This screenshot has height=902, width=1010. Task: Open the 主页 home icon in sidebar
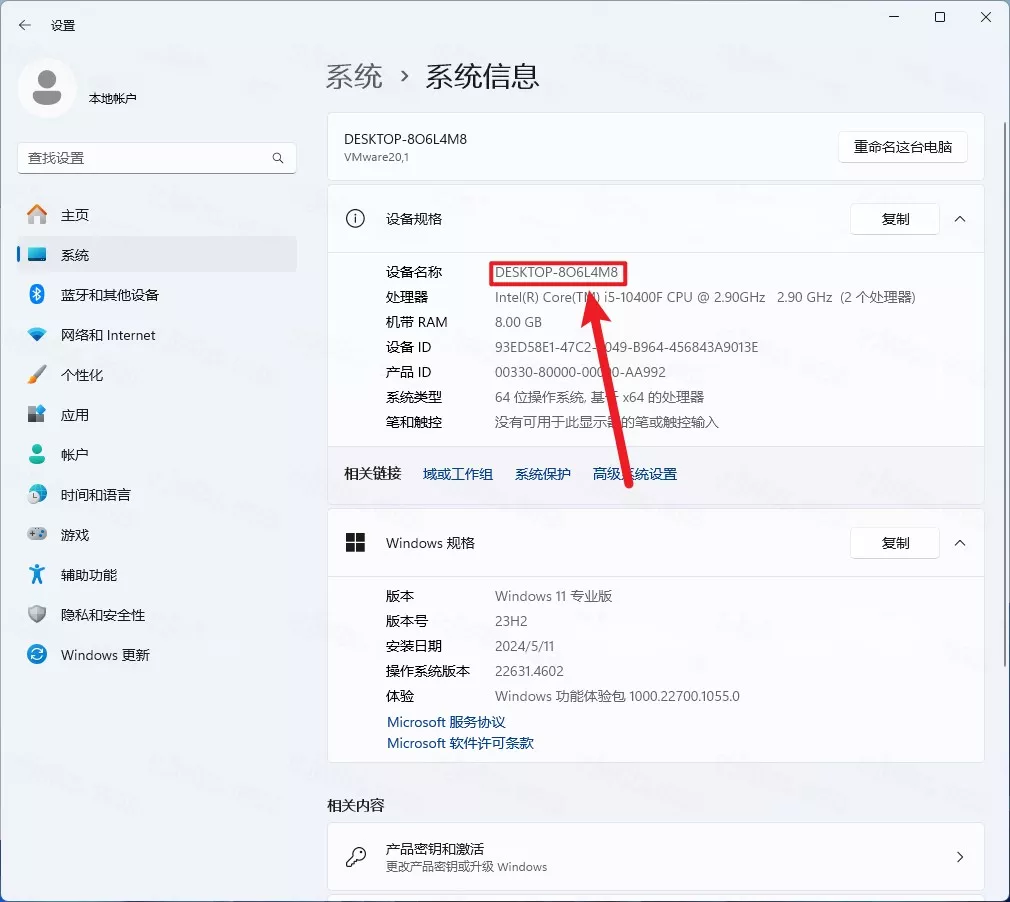pos(37,215)
